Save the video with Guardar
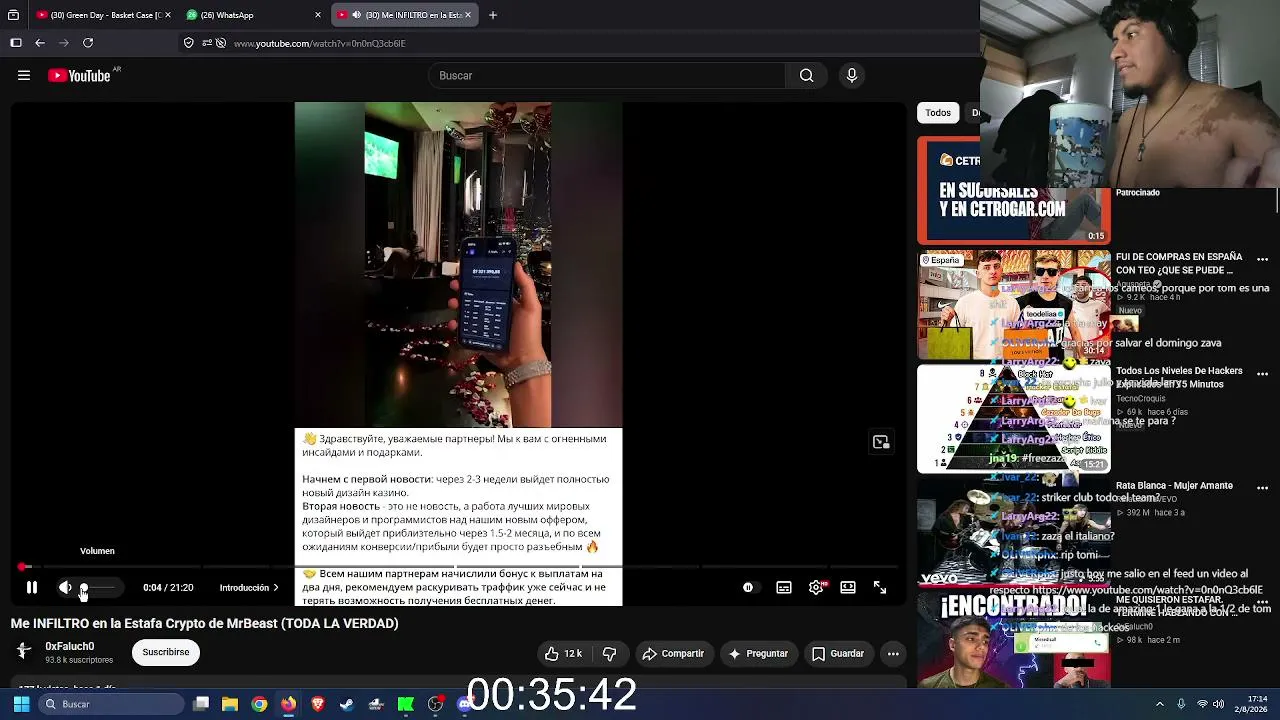This screenshot has width=1280, height=720. pyautogui.click(x=837, y=654)
